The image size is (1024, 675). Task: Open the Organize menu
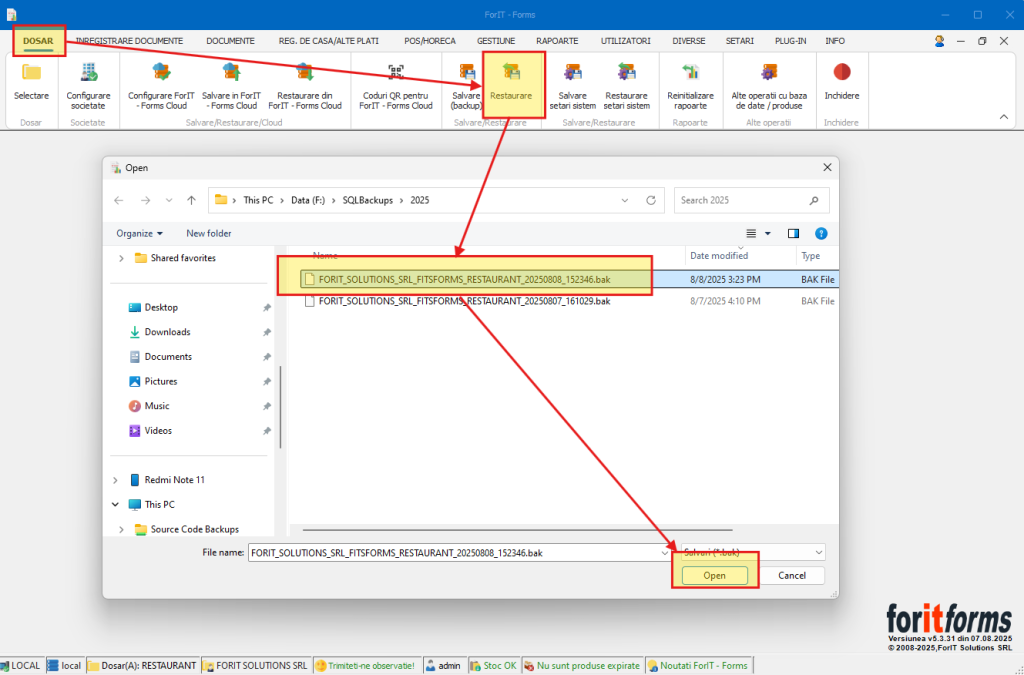(139, 233)
